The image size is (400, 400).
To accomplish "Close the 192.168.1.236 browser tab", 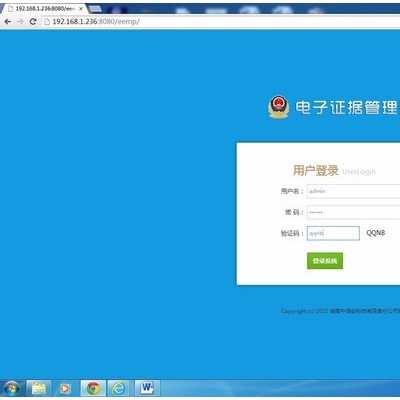I will pyautogui.click(x=81, y=9).
